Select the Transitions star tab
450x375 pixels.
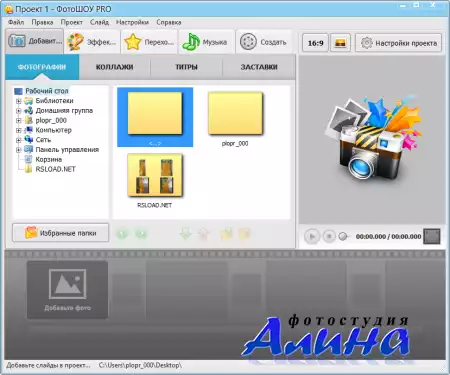pos(149,42)
